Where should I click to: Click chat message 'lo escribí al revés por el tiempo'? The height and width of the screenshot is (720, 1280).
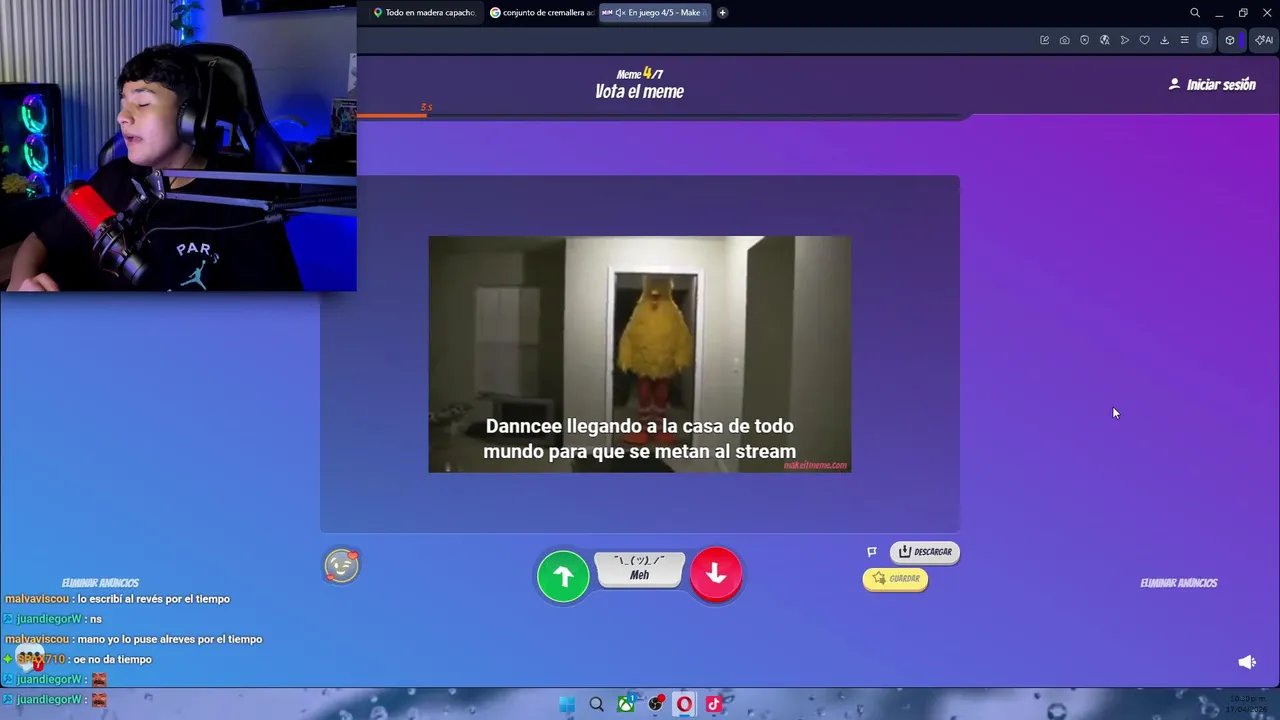click(154, 599)
